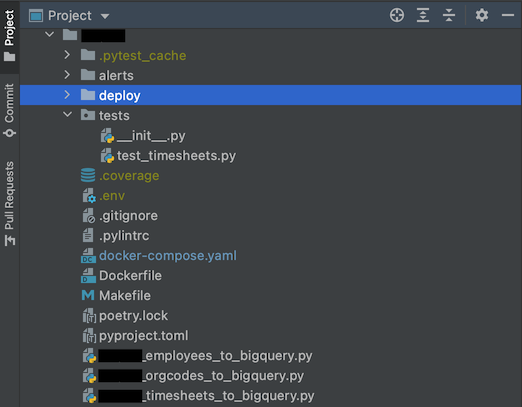Image resolution: width=522 pixels, height=407 pixels.
Task: Click the .coverage database icon
Action: (x=88, y=175)
